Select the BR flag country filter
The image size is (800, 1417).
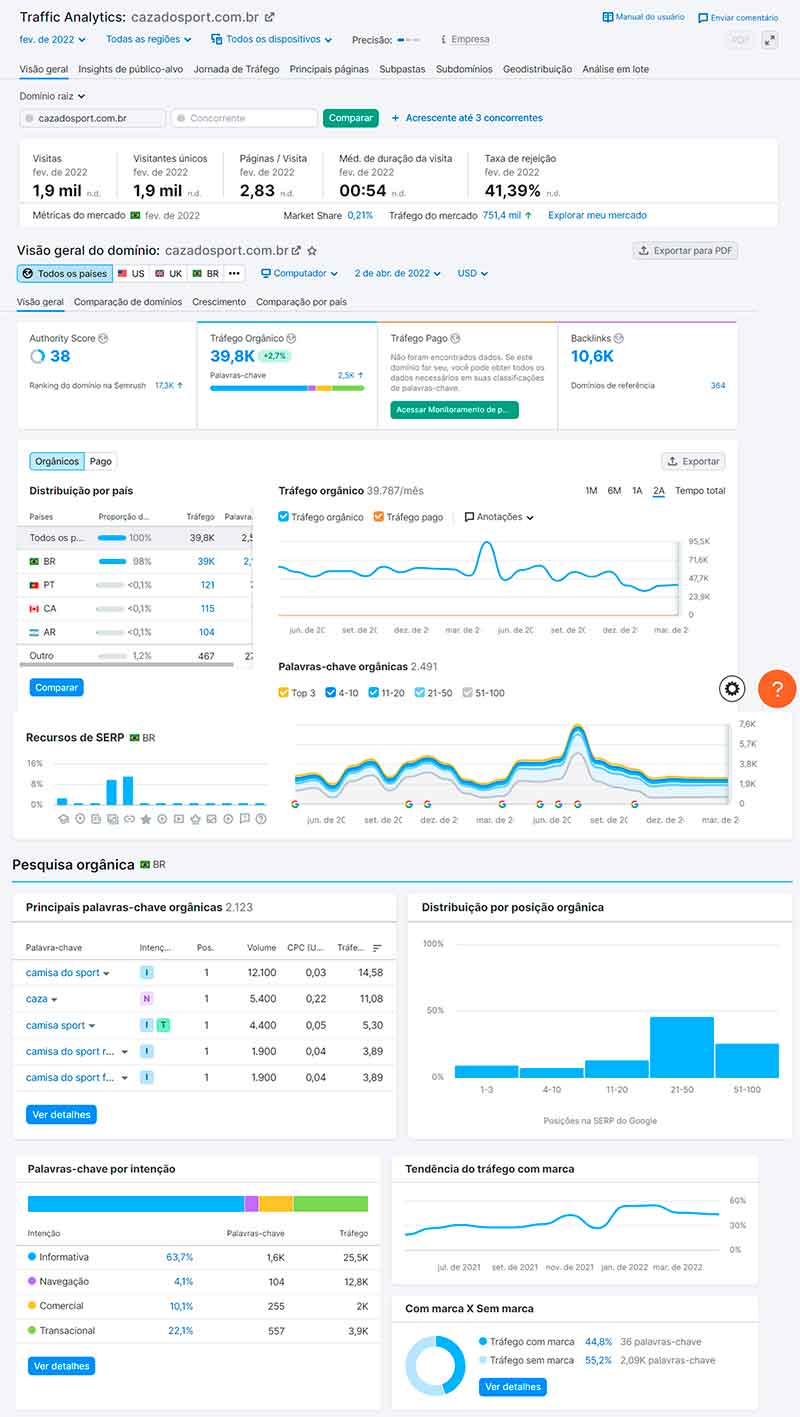(205, 274)
